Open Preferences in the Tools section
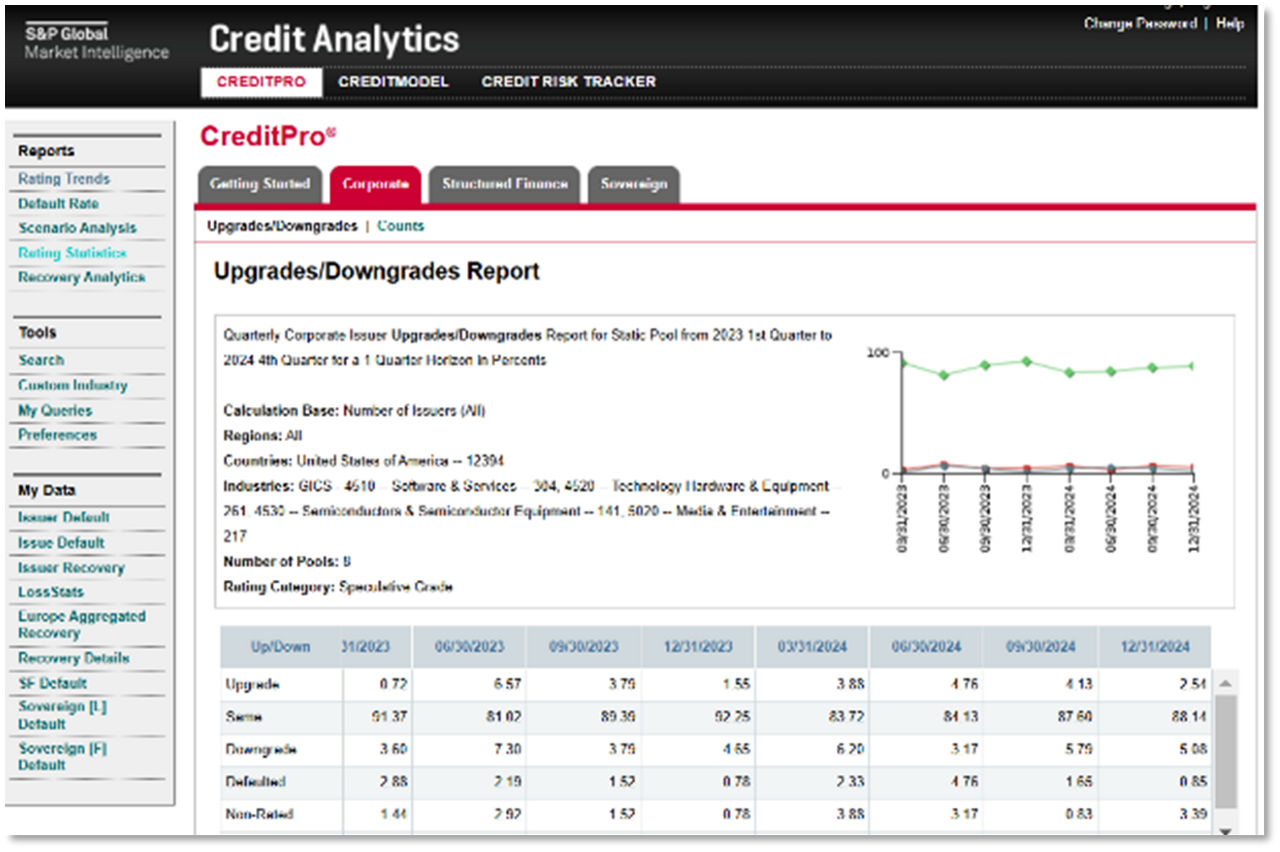This screenshot has height=852, width=1280. (x=57, y=435)
